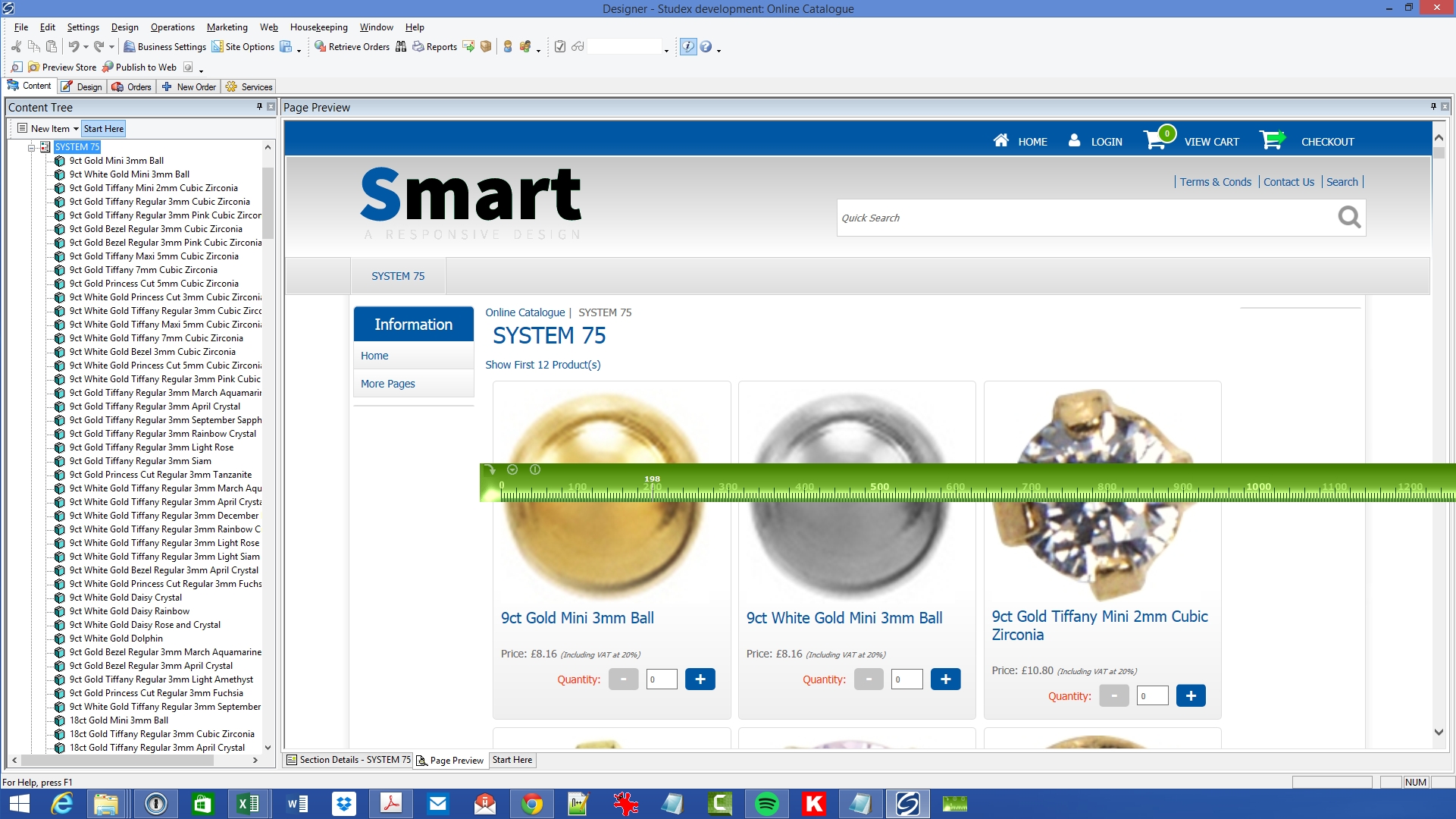This screenshot has height=819, width=1456.
Task: Toggle the highlighted info button in toolbar
Action: [x=687, y=47]
